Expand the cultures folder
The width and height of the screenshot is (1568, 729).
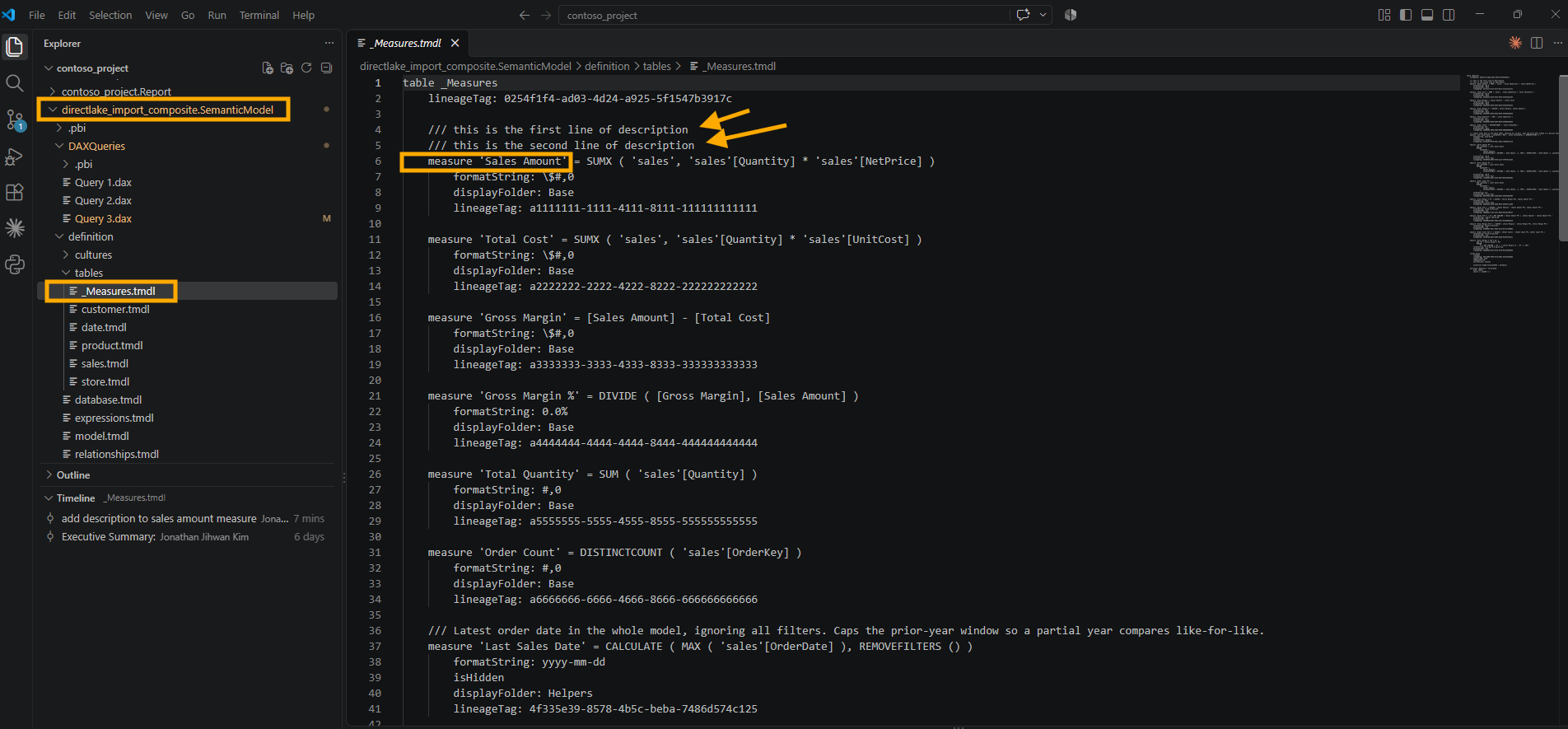point(66,255)
